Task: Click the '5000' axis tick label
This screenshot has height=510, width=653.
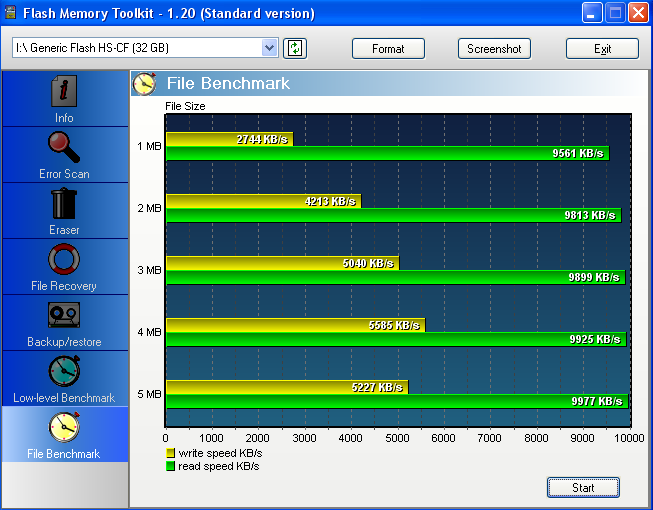Action: pos(397,438)
